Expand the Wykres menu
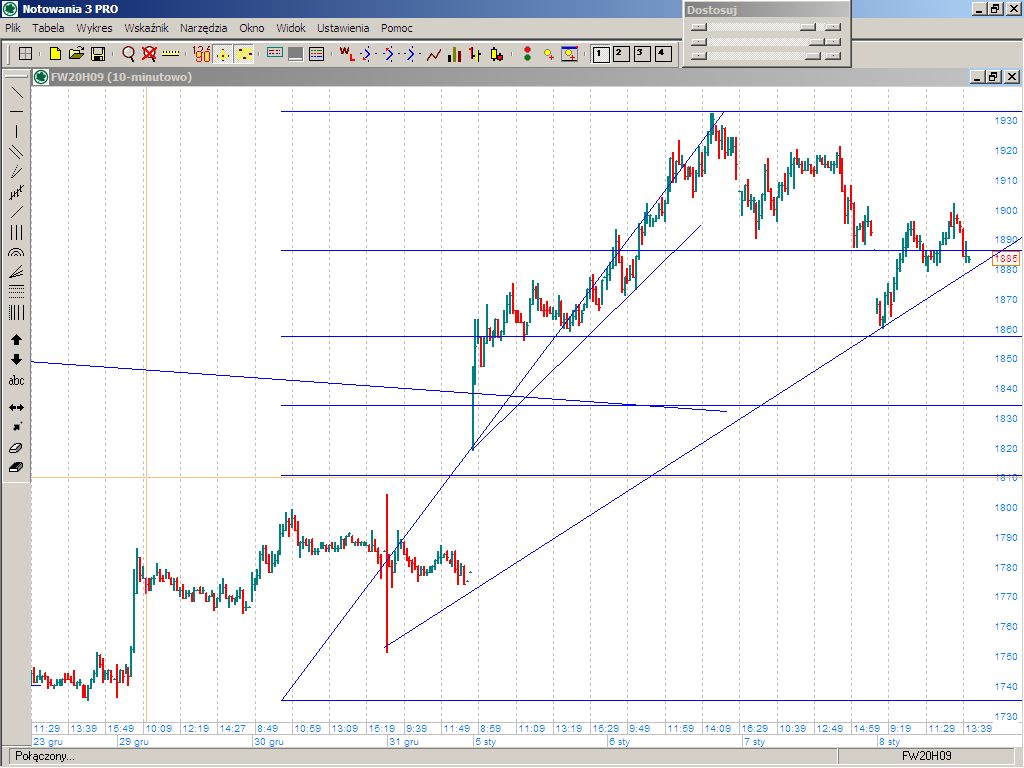Image resolution: width=1024 pixels, height=768 pixels. pos(94,28)
